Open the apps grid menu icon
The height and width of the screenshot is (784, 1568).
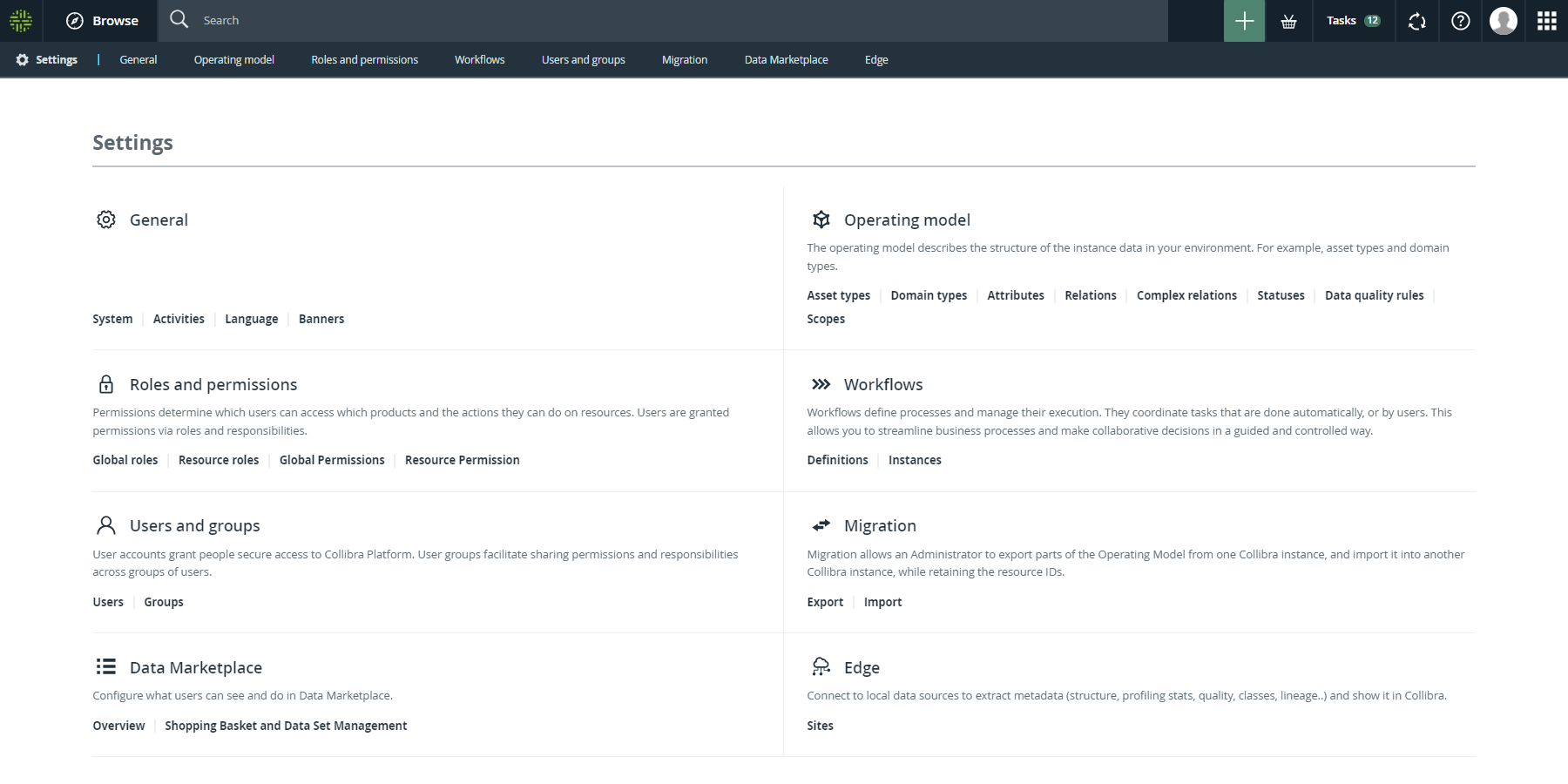(1546, 21)
